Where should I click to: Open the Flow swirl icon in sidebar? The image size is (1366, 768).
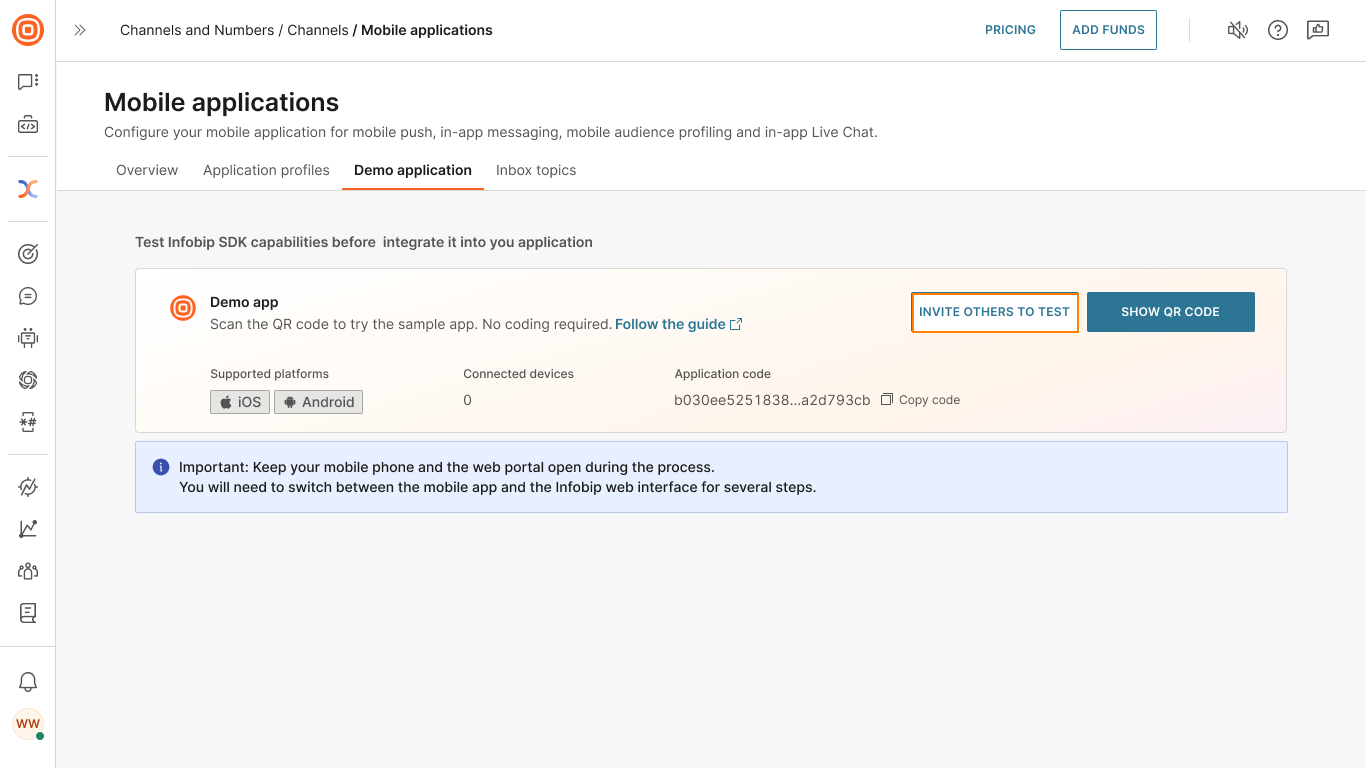28,380
